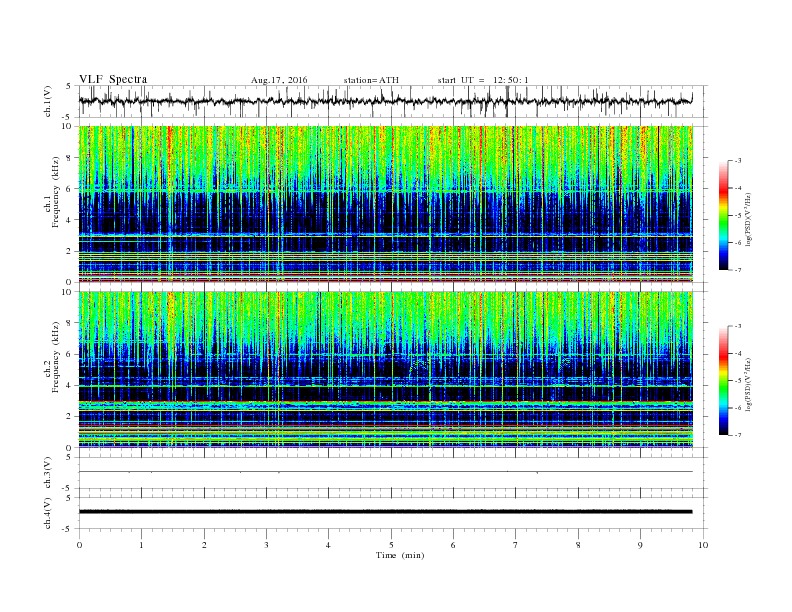Click the ch.2 spectrogram plot

385,369
